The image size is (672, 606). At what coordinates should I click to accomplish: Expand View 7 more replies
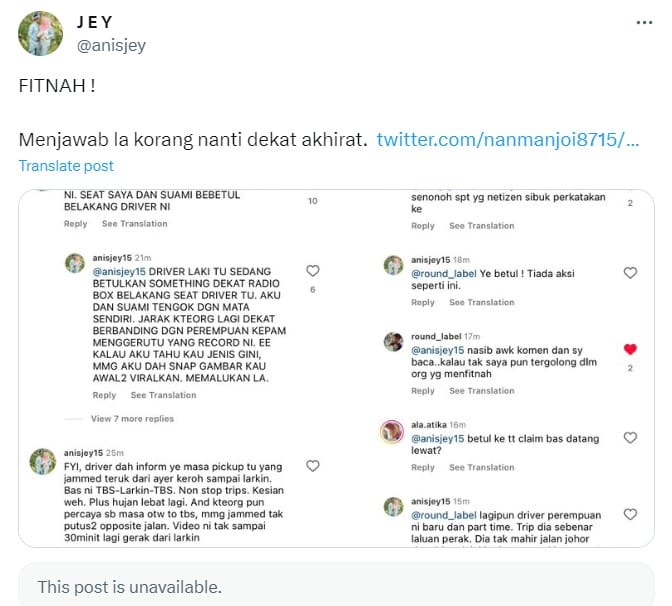coord(132,419)
